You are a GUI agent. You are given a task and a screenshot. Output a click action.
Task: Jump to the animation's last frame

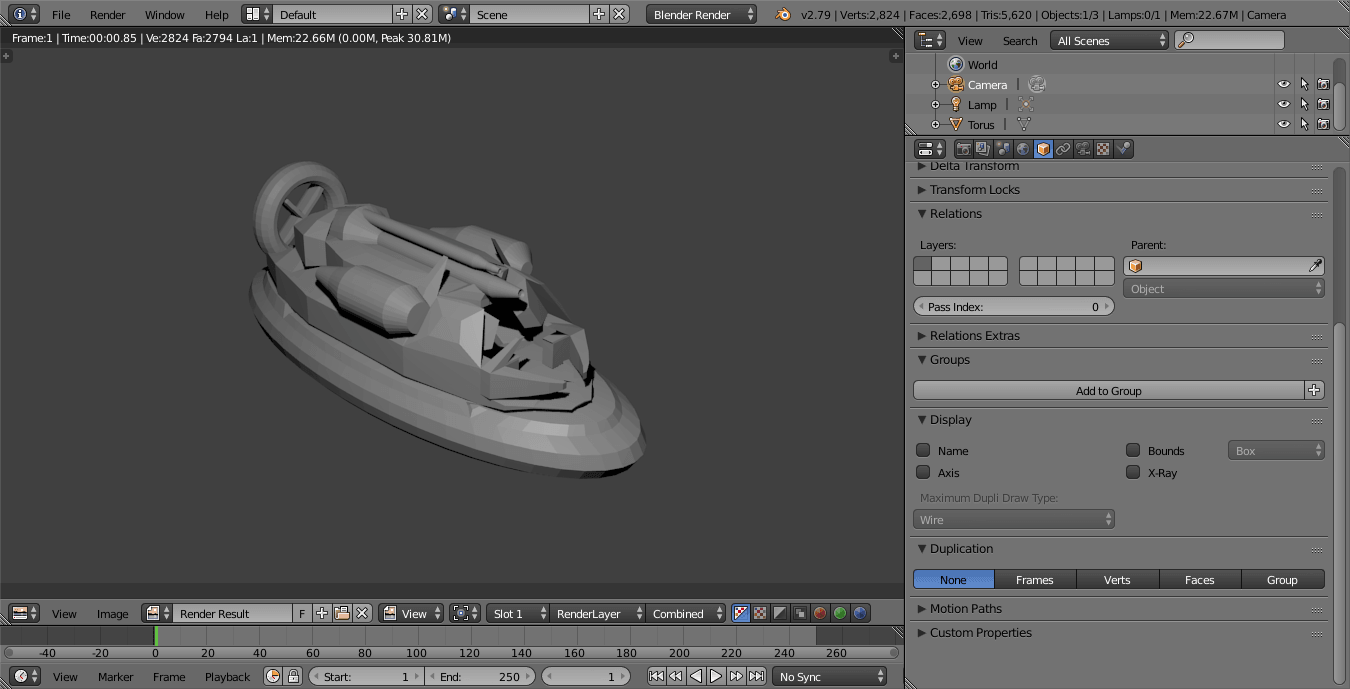pyautogui.click(x=757, y=677)
